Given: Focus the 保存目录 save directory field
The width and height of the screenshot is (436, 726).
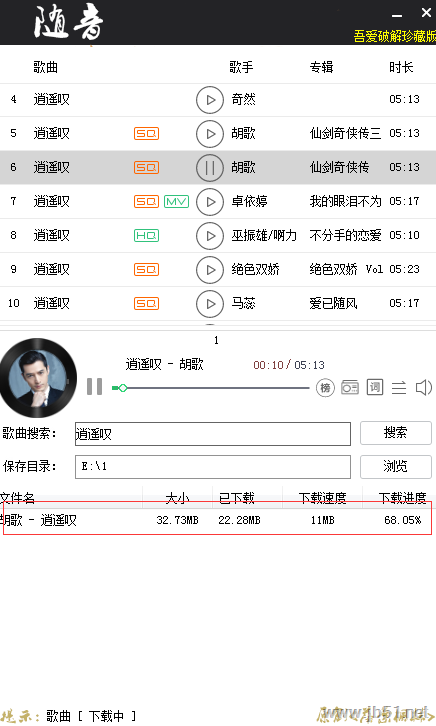Looking at the screenshot, I should [213, 467].
